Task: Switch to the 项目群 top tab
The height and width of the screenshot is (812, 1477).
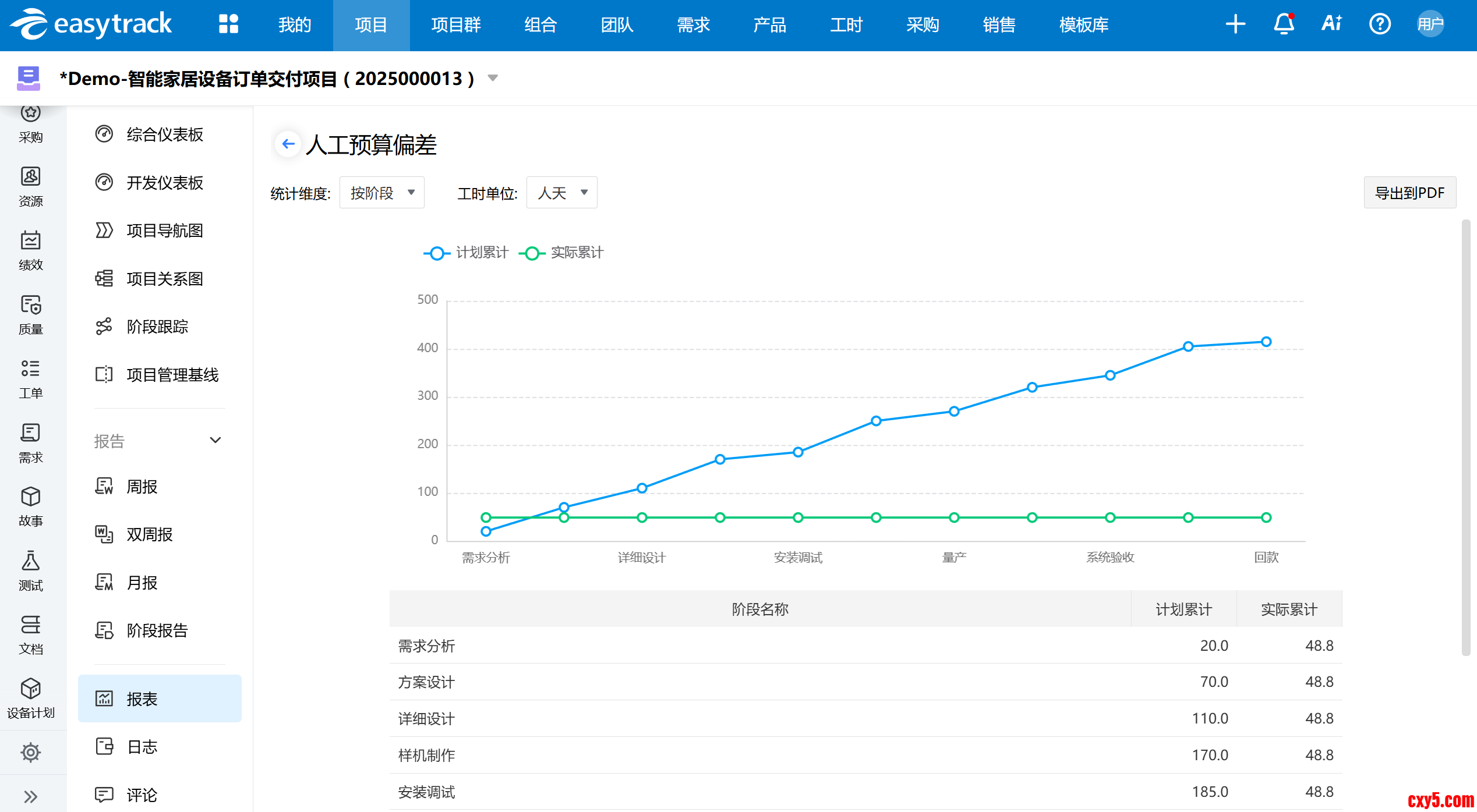Action: point(456,25)
